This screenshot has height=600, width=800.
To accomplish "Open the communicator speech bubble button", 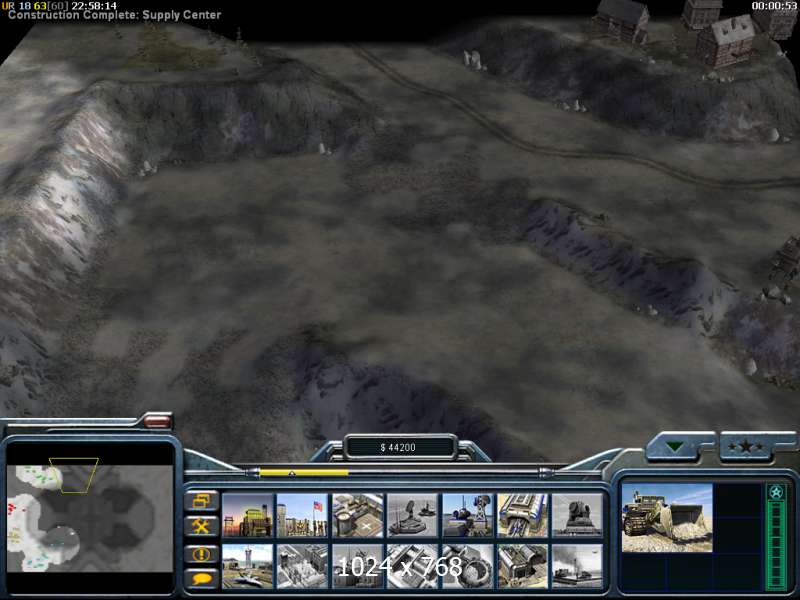I will click(x=202, y=579).
